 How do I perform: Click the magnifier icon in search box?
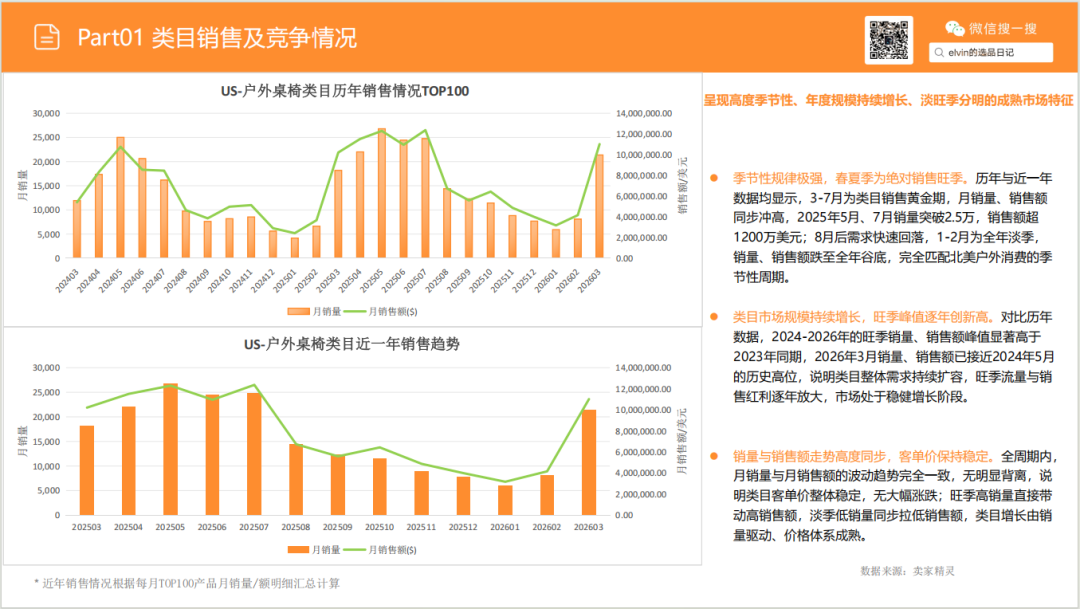point(939,52)
